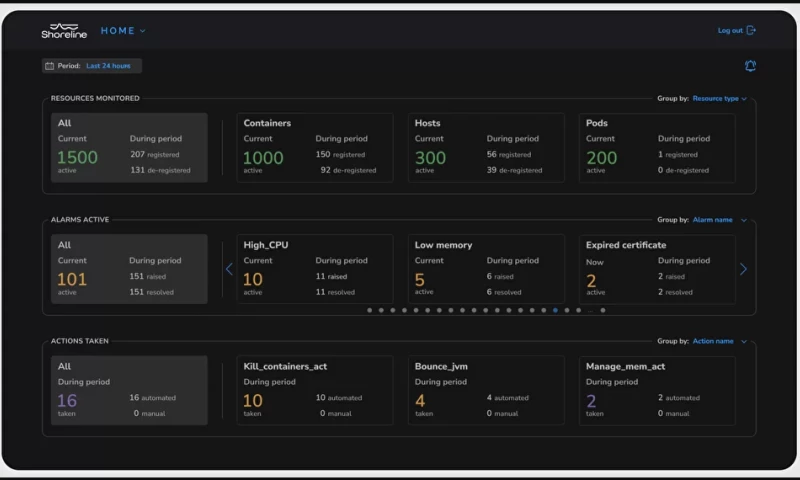Select the last alarm carousel page dot
Screen dimensions: 800x480
(x=602, y=310)
